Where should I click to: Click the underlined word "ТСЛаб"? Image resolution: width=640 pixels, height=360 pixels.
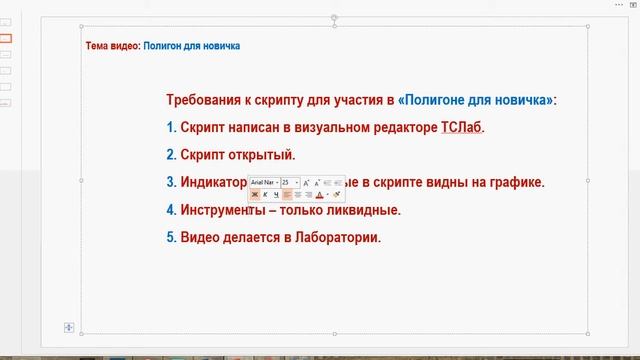(461, 127)
